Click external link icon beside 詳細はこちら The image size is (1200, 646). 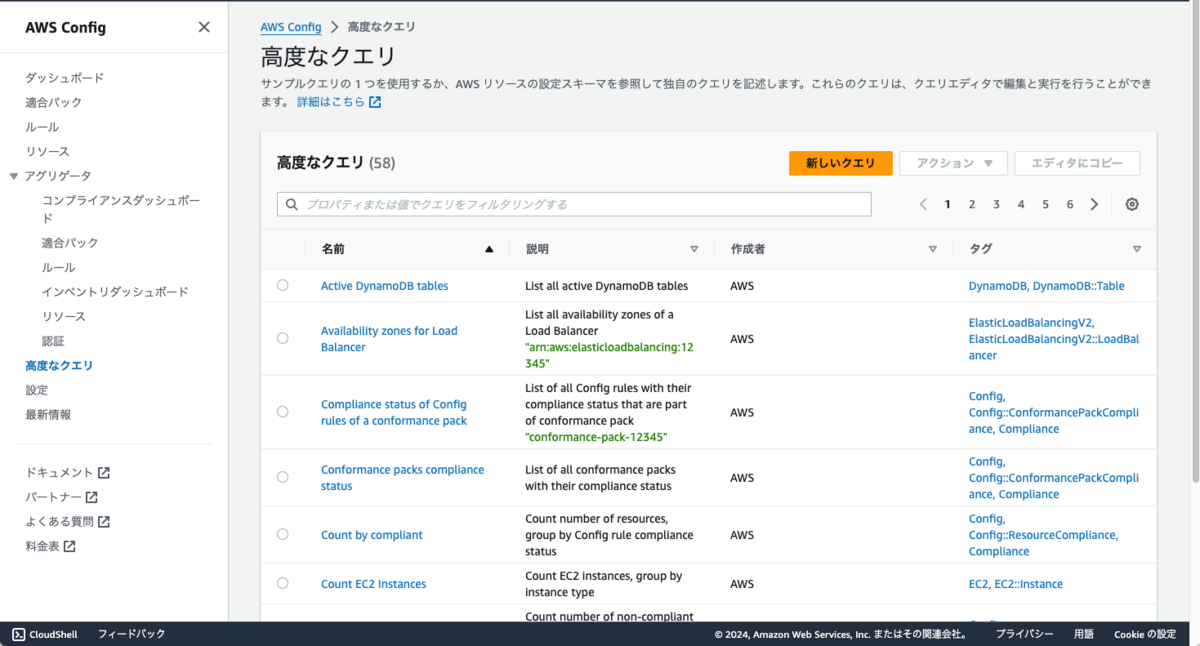[x=375, y=102]
